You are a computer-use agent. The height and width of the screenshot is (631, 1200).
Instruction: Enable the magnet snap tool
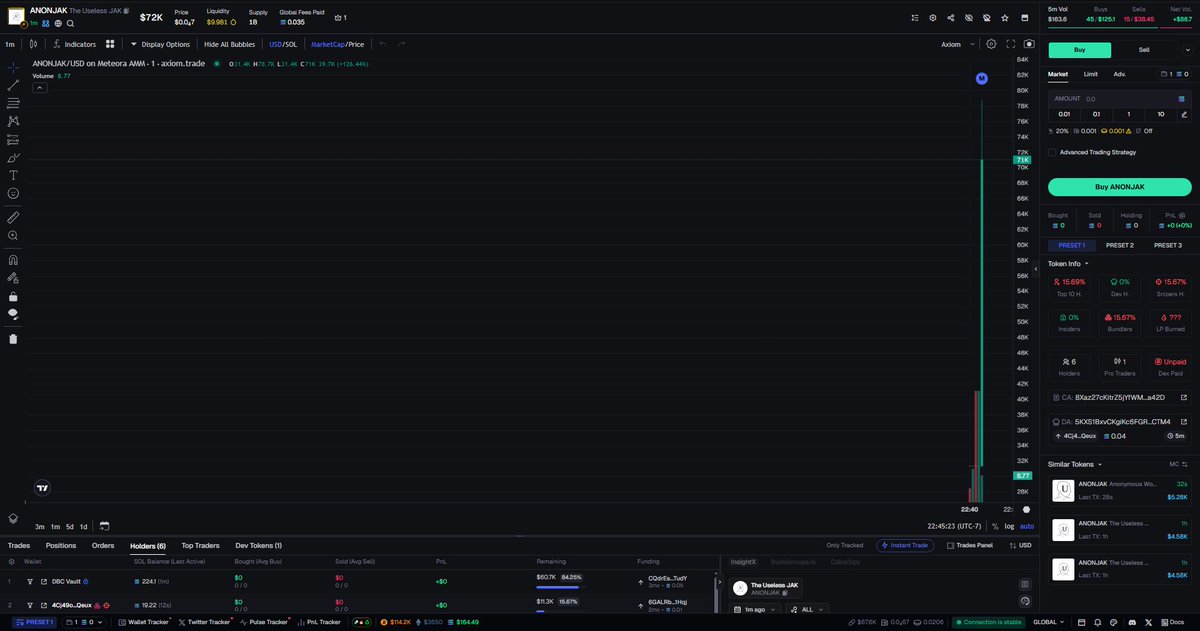tap(12, 257)
